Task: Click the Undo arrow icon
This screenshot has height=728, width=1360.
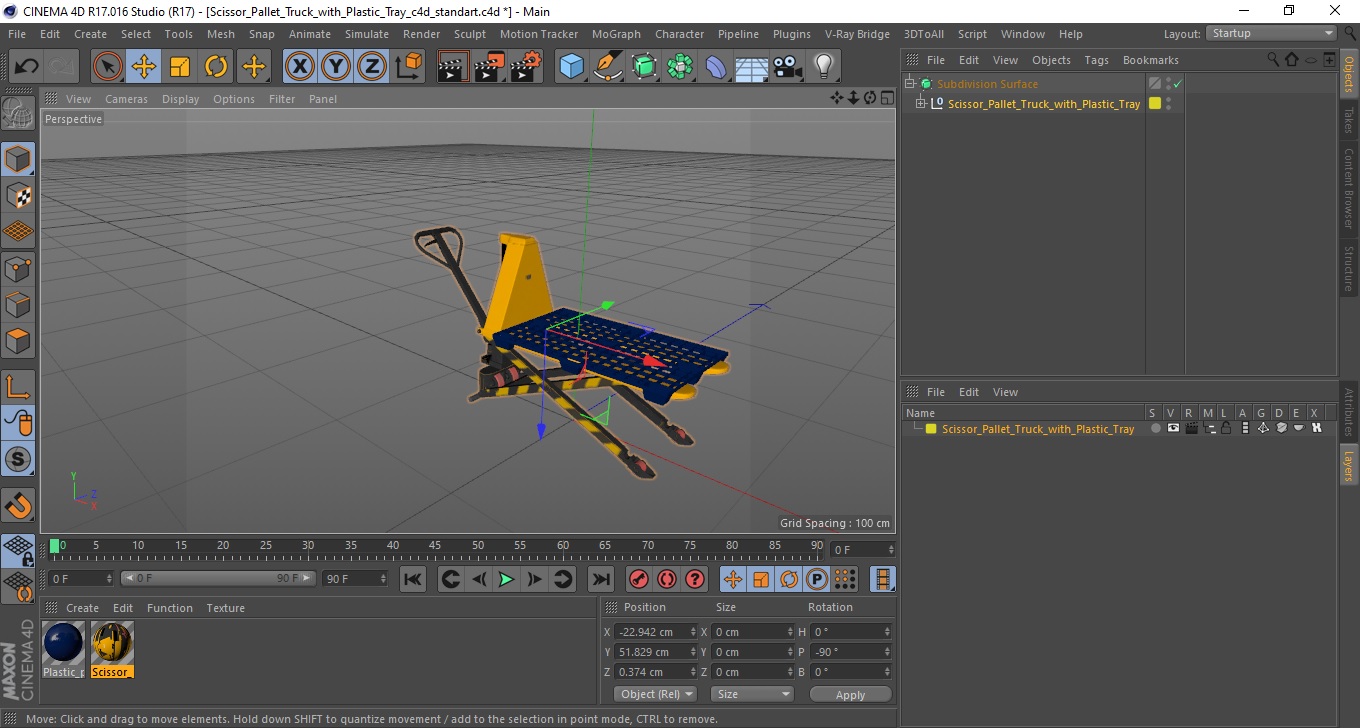Action: (27, 67)
